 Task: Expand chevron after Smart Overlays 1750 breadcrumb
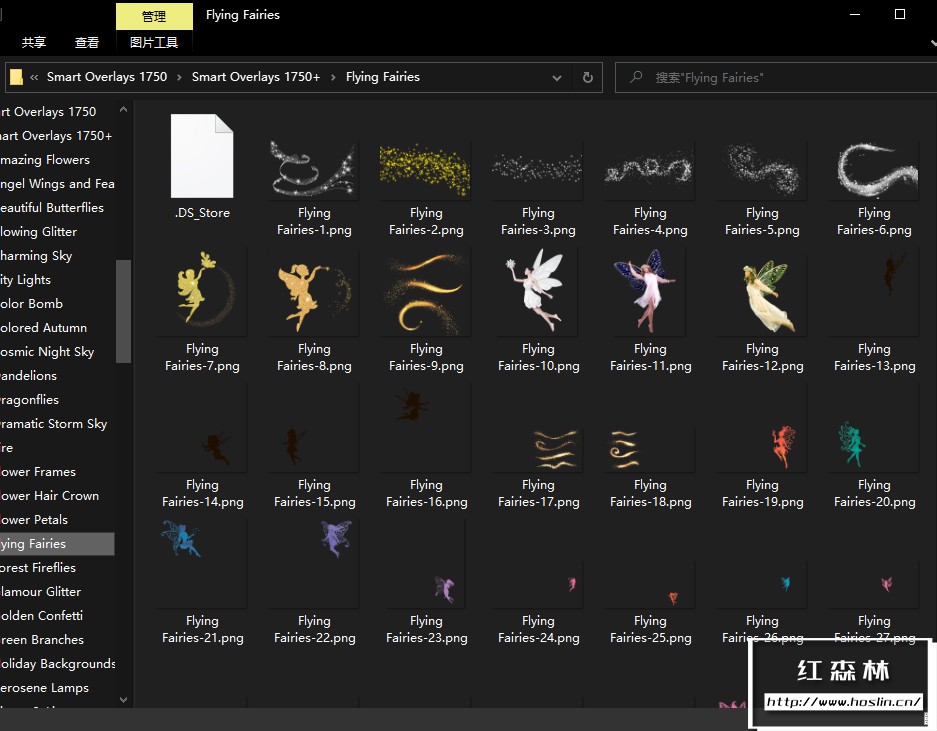tap(180, 77)
